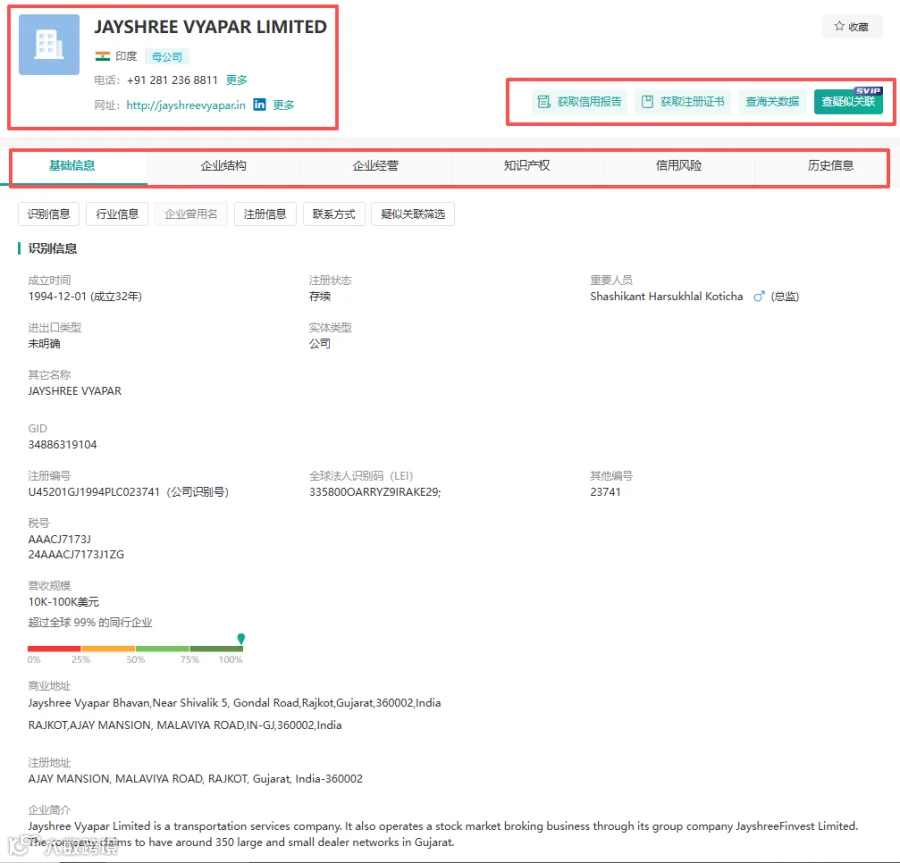Show more phone numbers via 更多
This screenshot has height=863, width=900.
pos(236,80)
